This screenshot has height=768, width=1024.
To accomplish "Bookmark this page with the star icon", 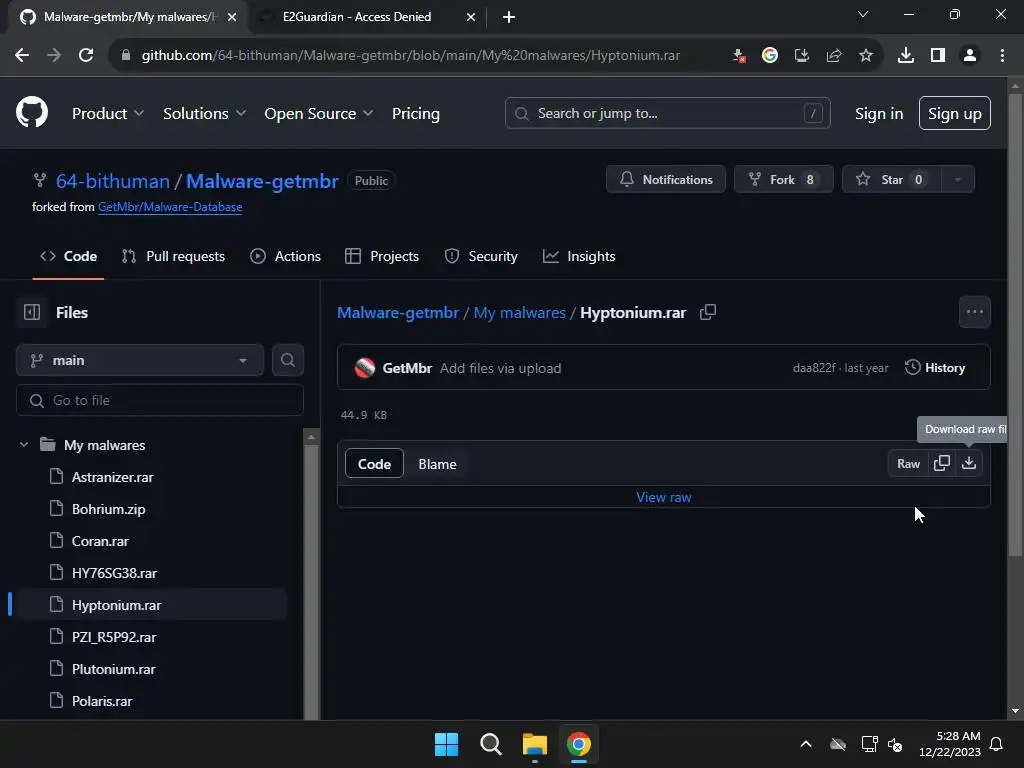I will coord(865,56).
